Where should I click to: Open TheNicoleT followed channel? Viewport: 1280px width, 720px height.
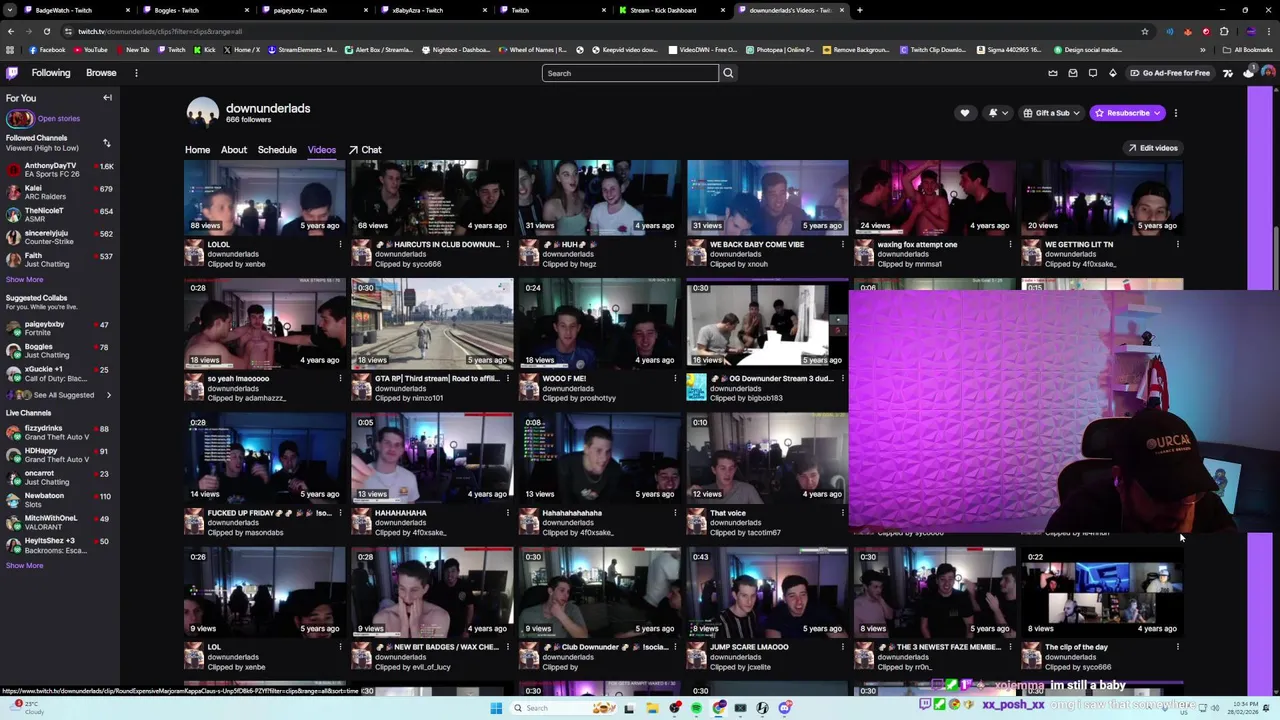pos(60,215)
